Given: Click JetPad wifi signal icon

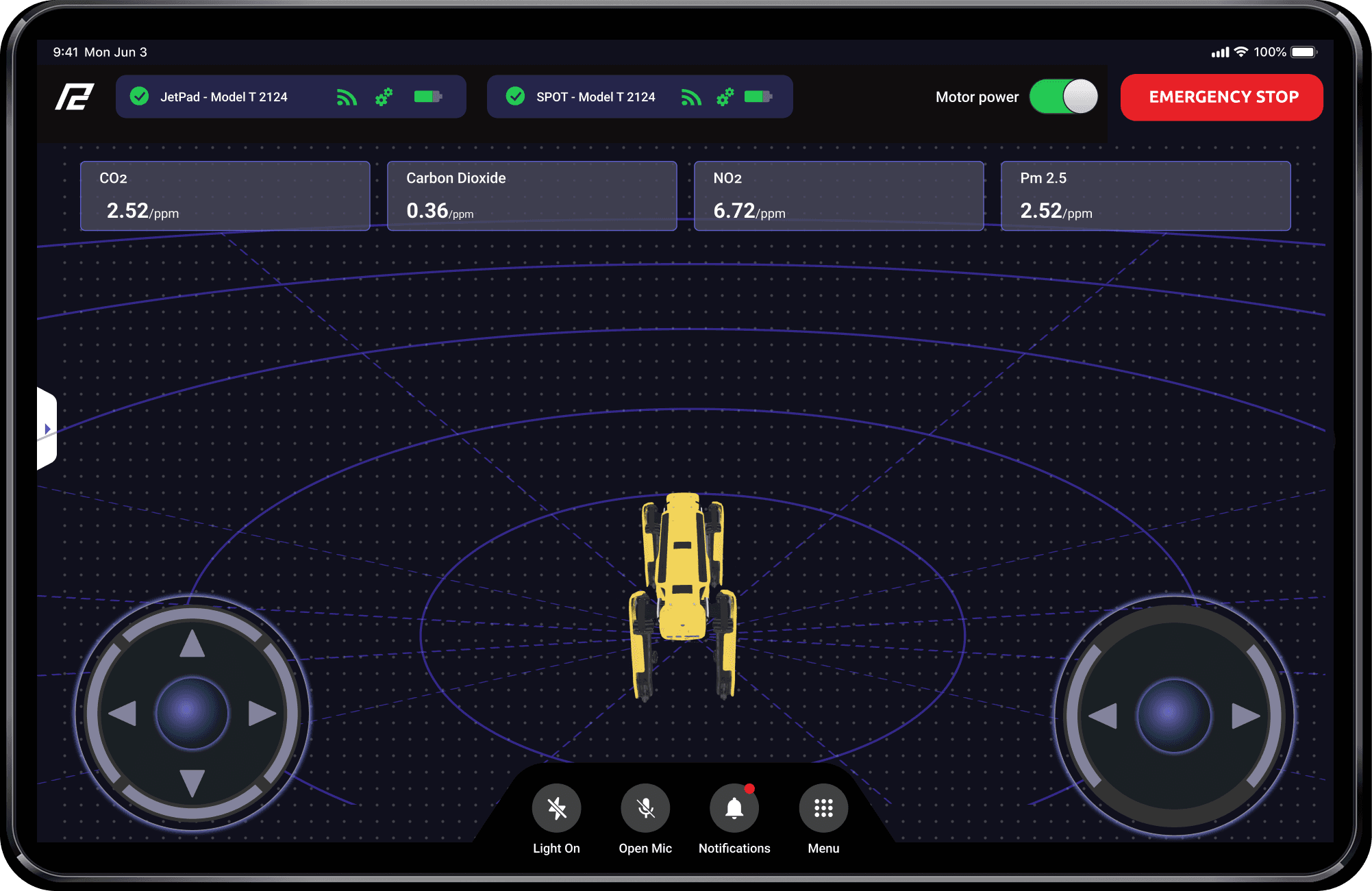Looking at the screenshot, I should (347, 97).
